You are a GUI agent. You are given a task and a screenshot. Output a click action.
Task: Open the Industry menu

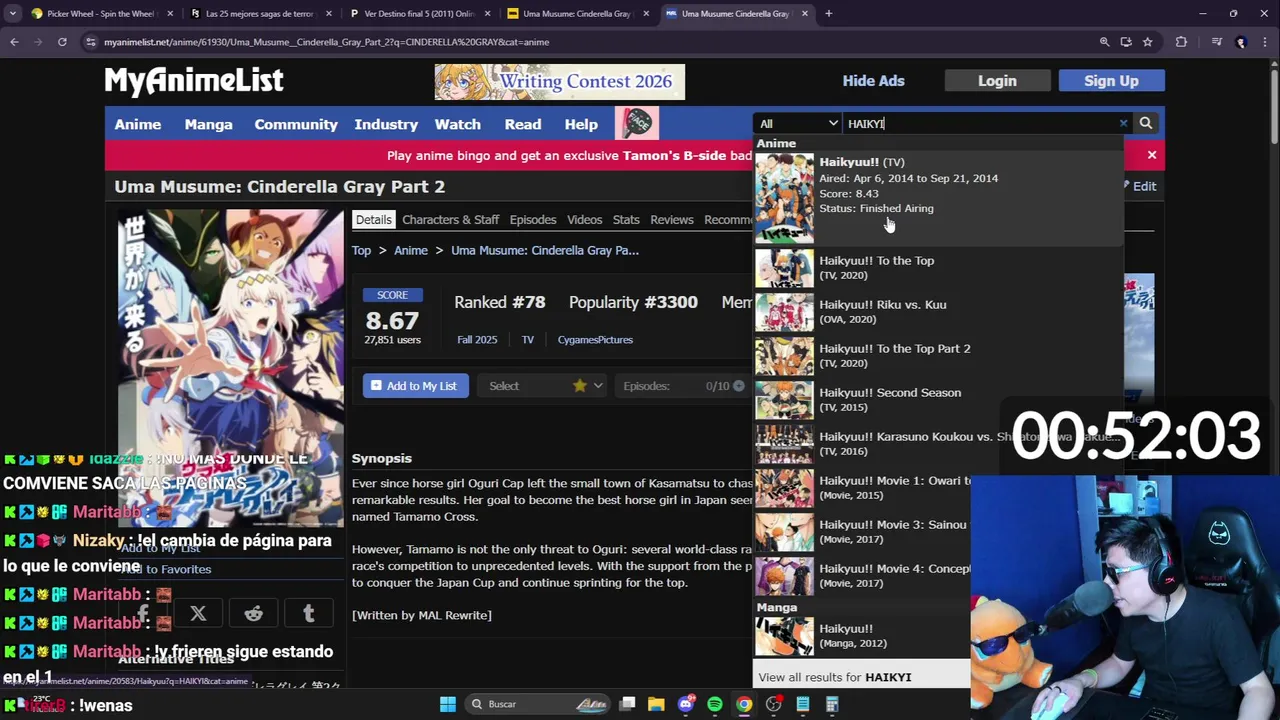coord(386,124)
